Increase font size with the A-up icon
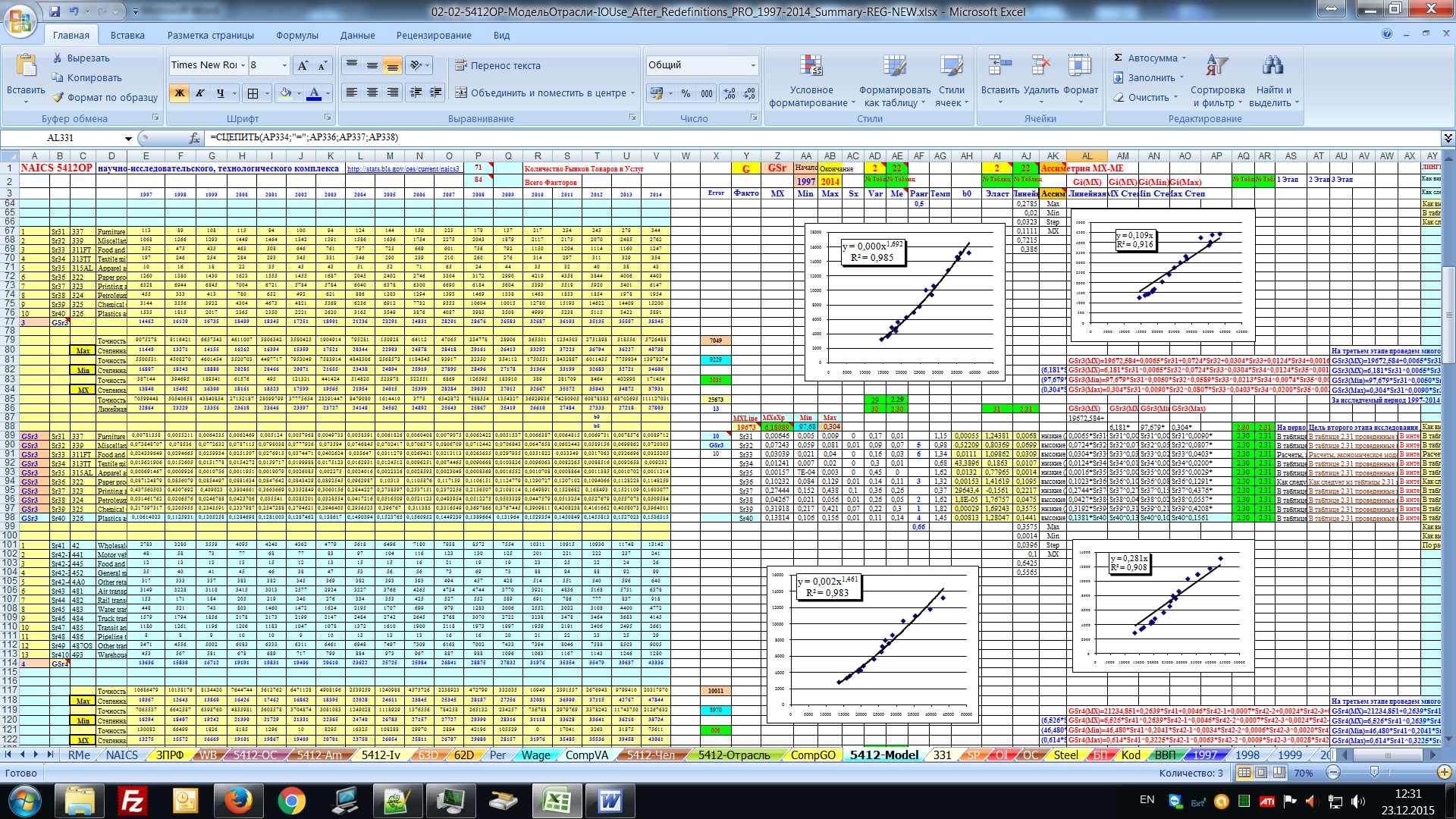 pos(302,66)
